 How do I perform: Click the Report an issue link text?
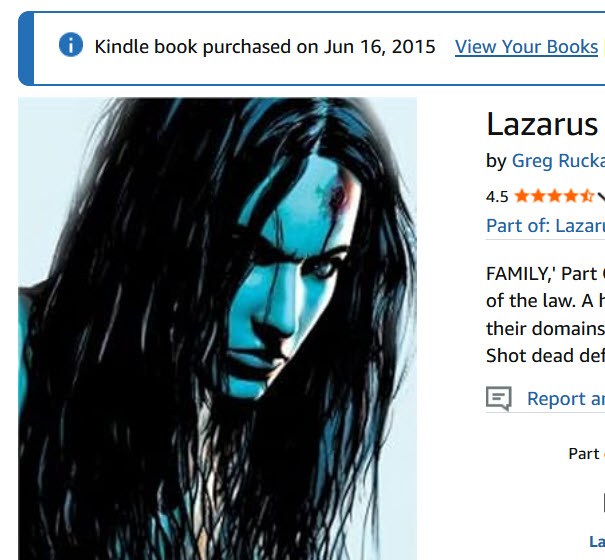click(566, 399)
